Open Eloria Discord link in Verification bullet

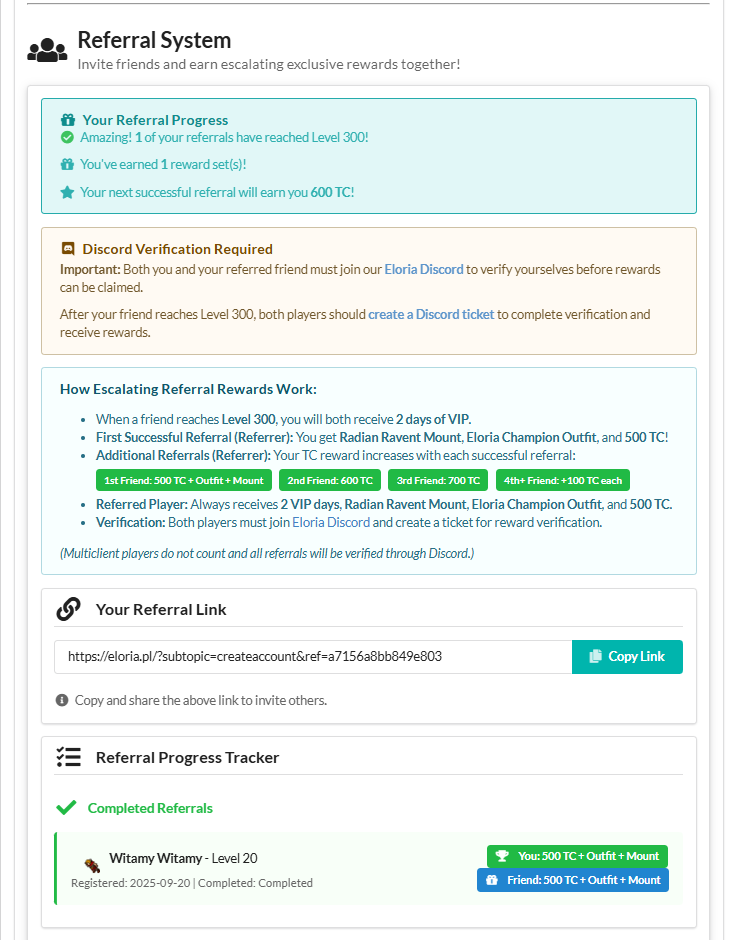click(x=331, y=522)
